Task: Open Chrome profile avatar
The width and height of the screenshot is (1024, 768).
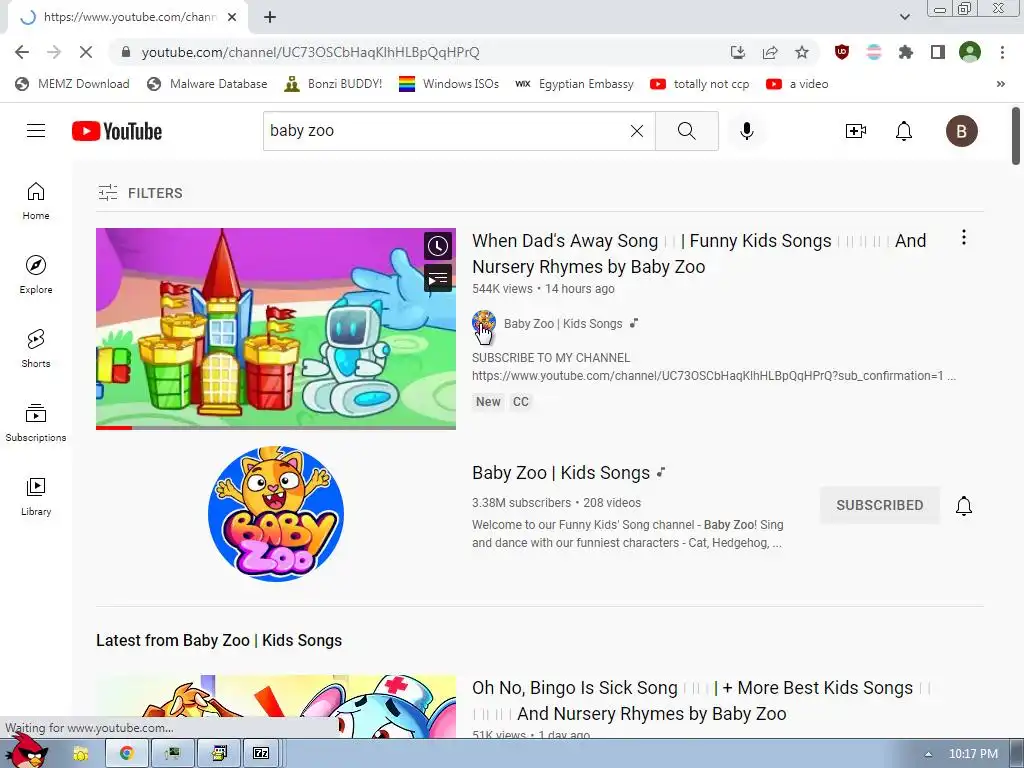Action: tap(970, 52)
